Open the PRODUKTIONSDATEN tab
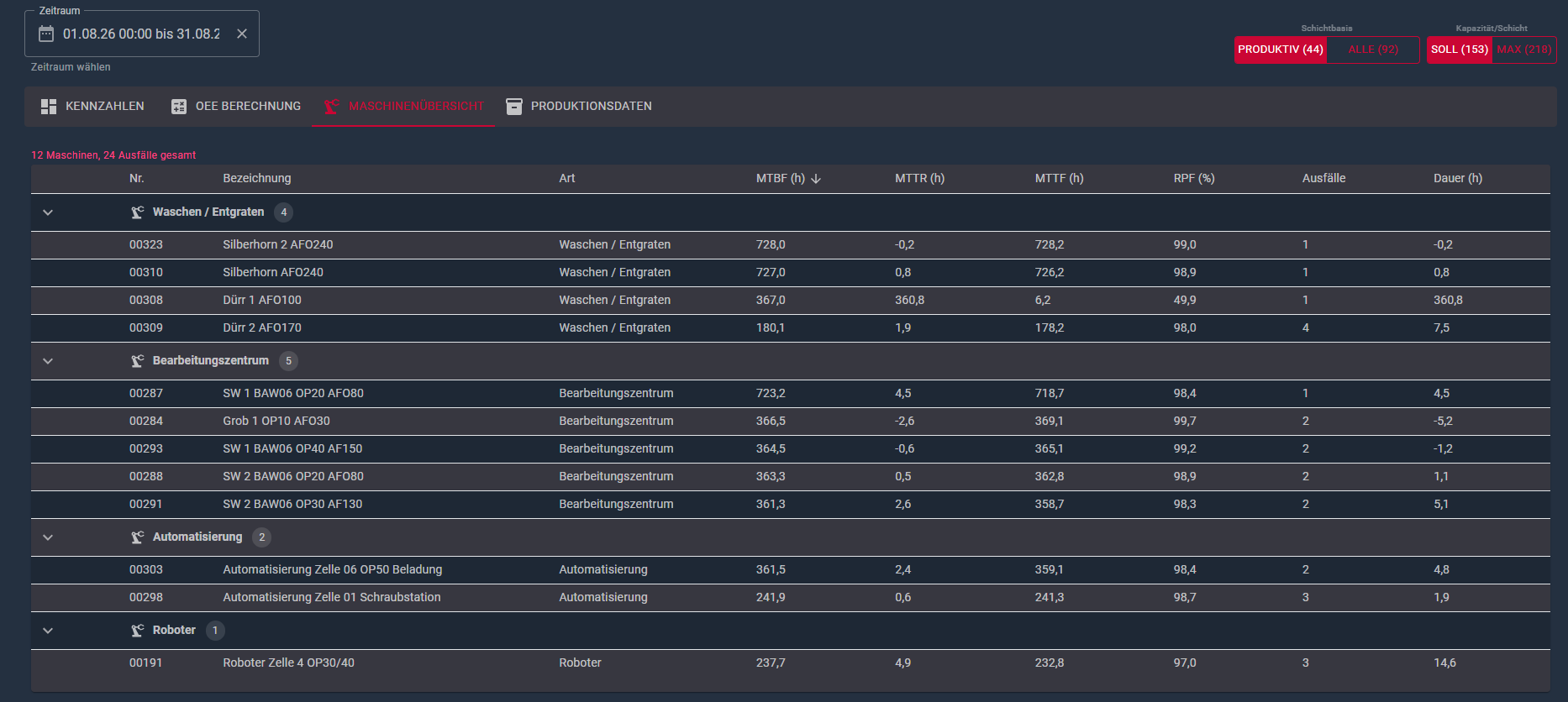1568x702 pixels. point(579,107)
